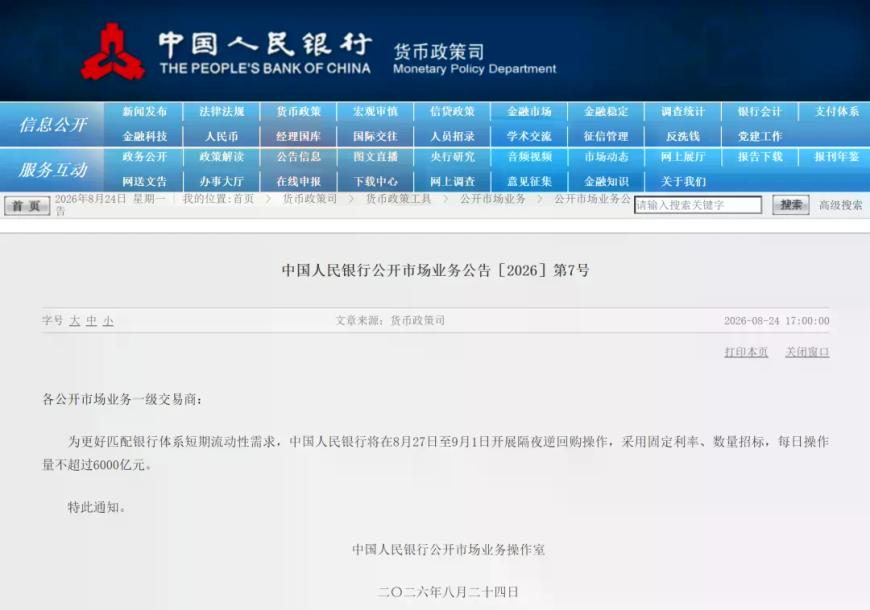Follow the 货币政策司 breadcrumb link

tap(310, 199)
